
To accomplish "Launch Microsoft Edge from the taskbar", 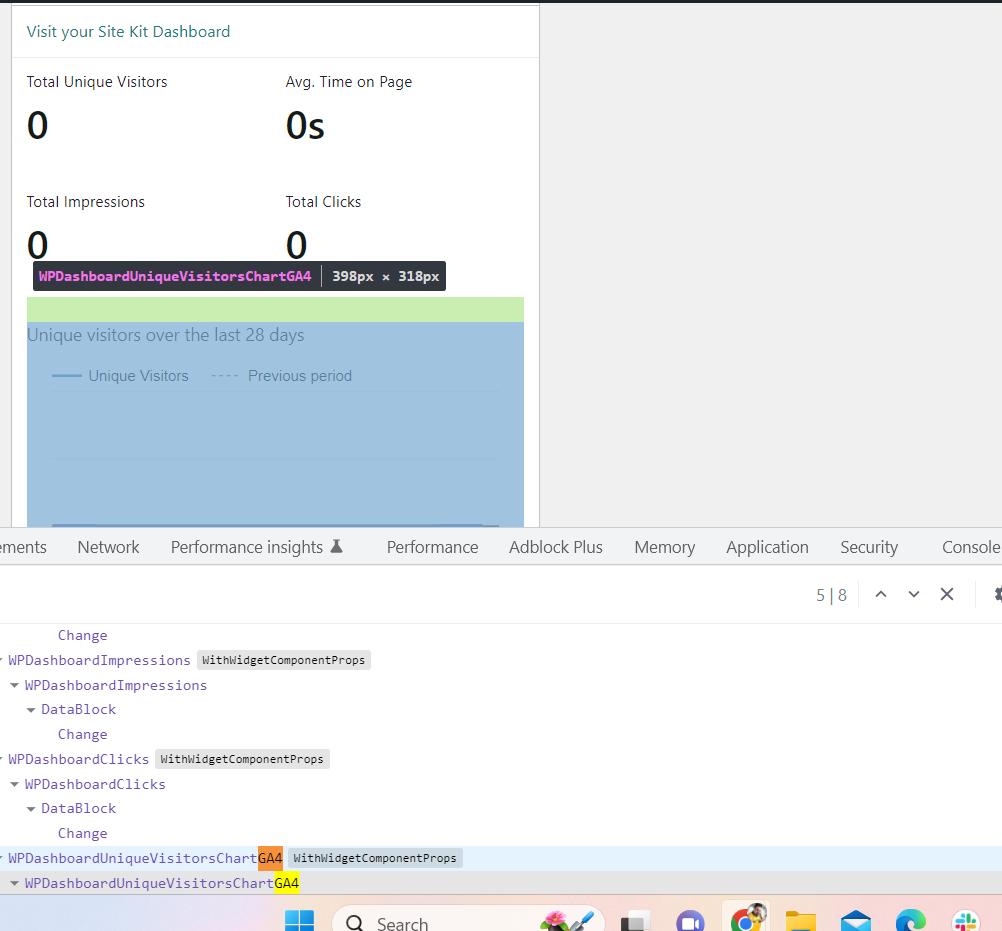I will click(910, 921).
